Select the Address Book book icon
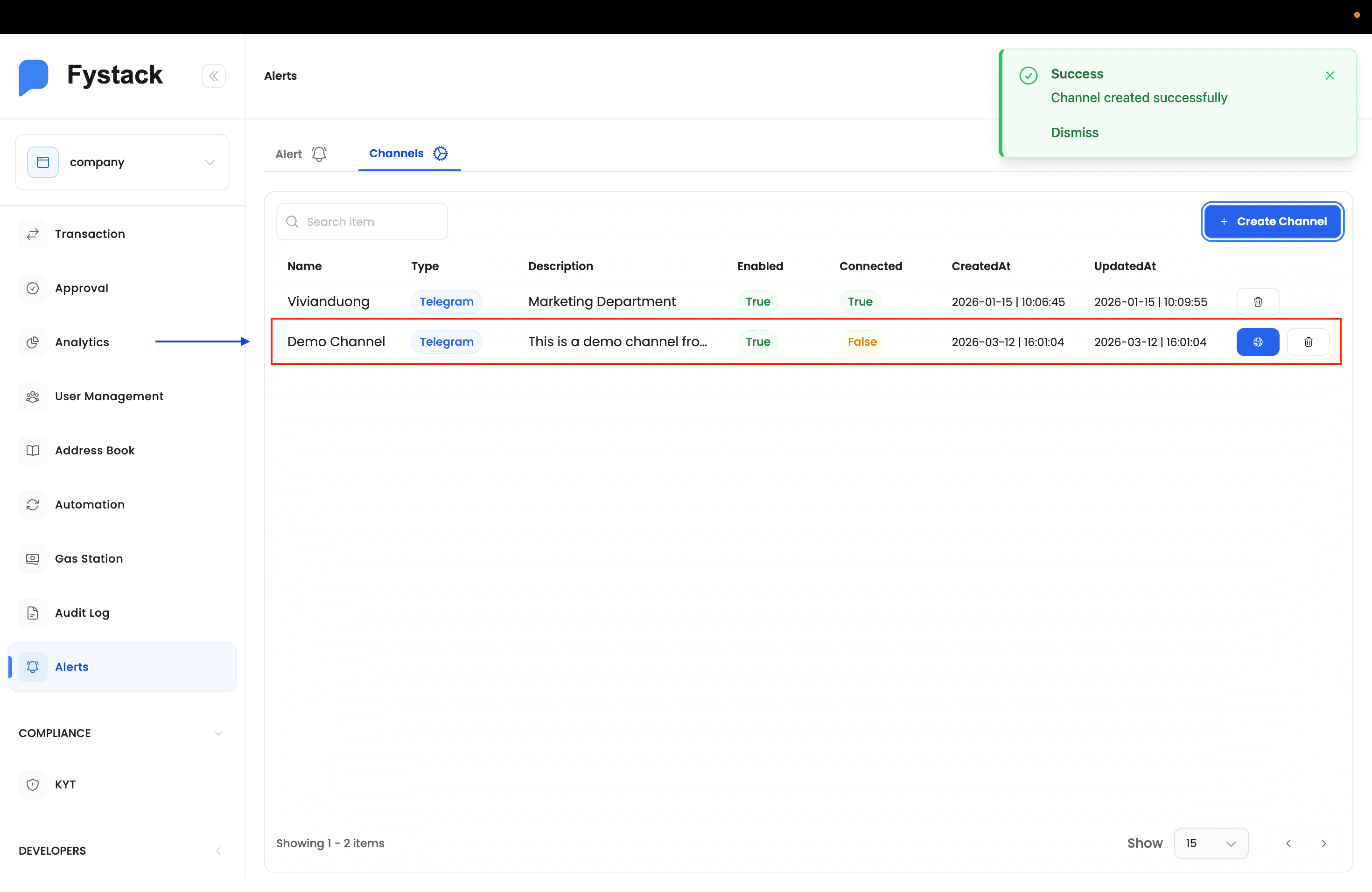Image resolution: width=1372 pixels, height=892 pixels. click(33, 450)
